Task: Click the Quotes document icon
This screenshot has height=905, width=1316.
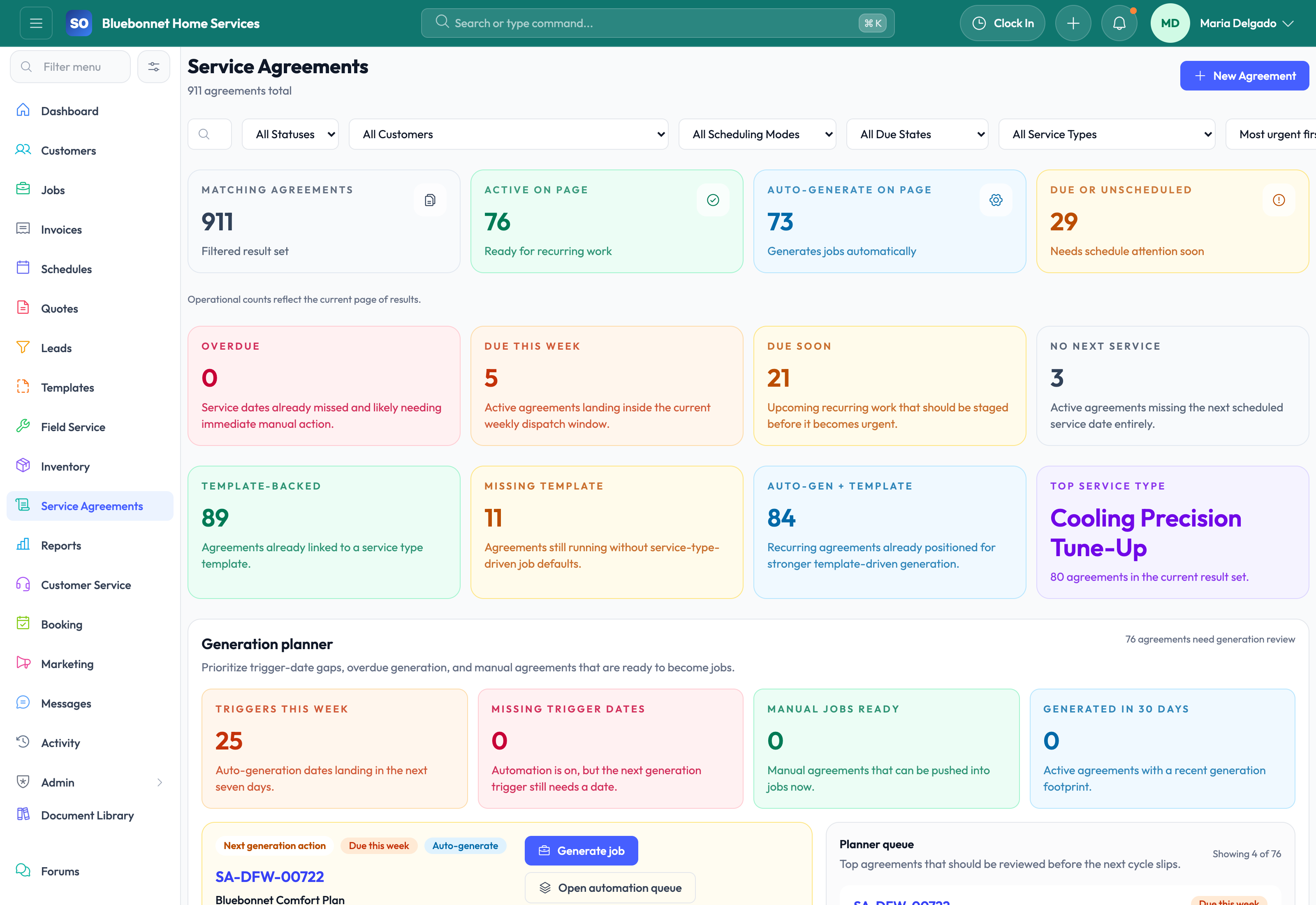Action: 23,307
